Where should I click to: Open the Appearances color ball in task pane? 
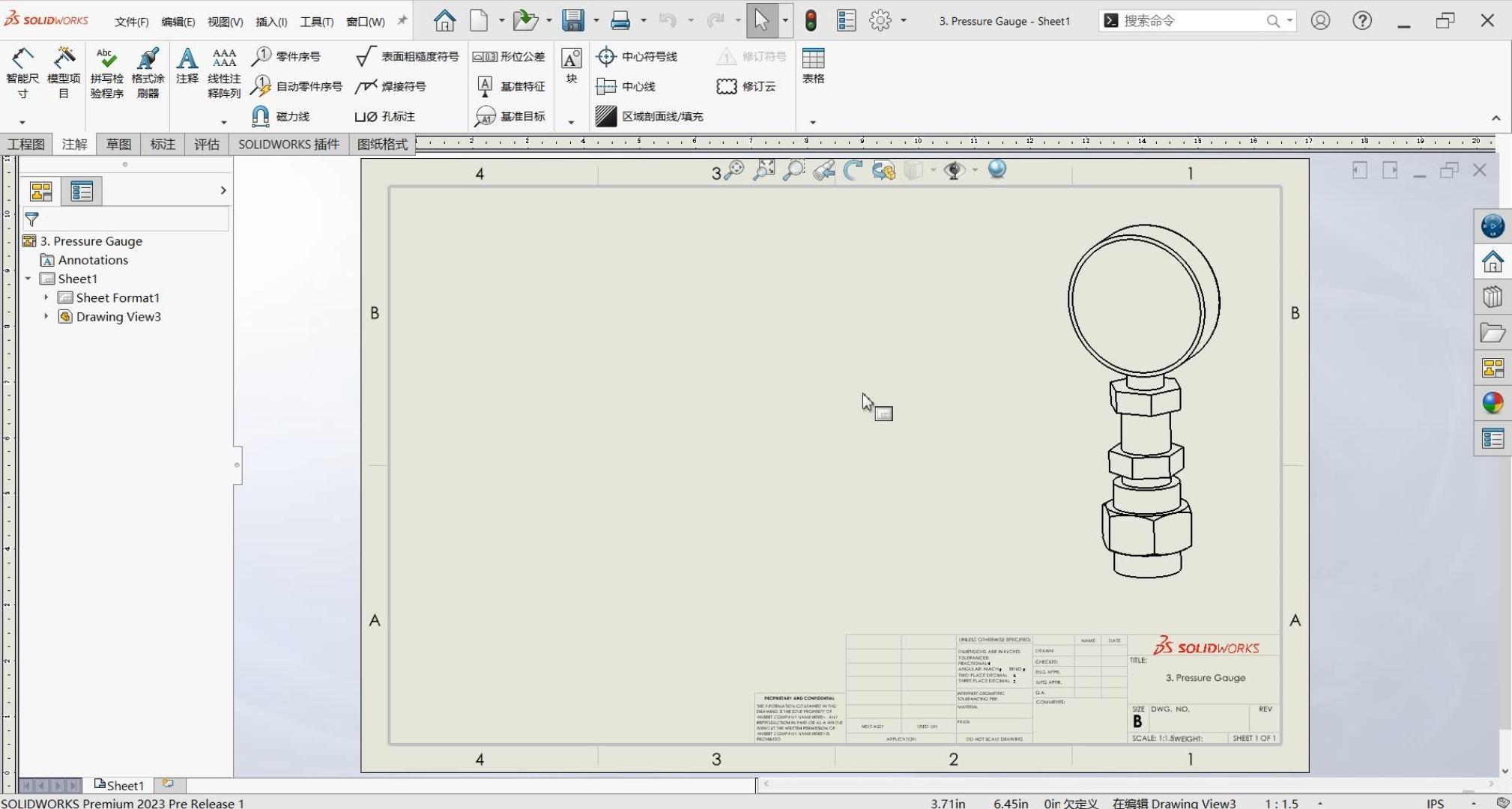[1492, 403]
